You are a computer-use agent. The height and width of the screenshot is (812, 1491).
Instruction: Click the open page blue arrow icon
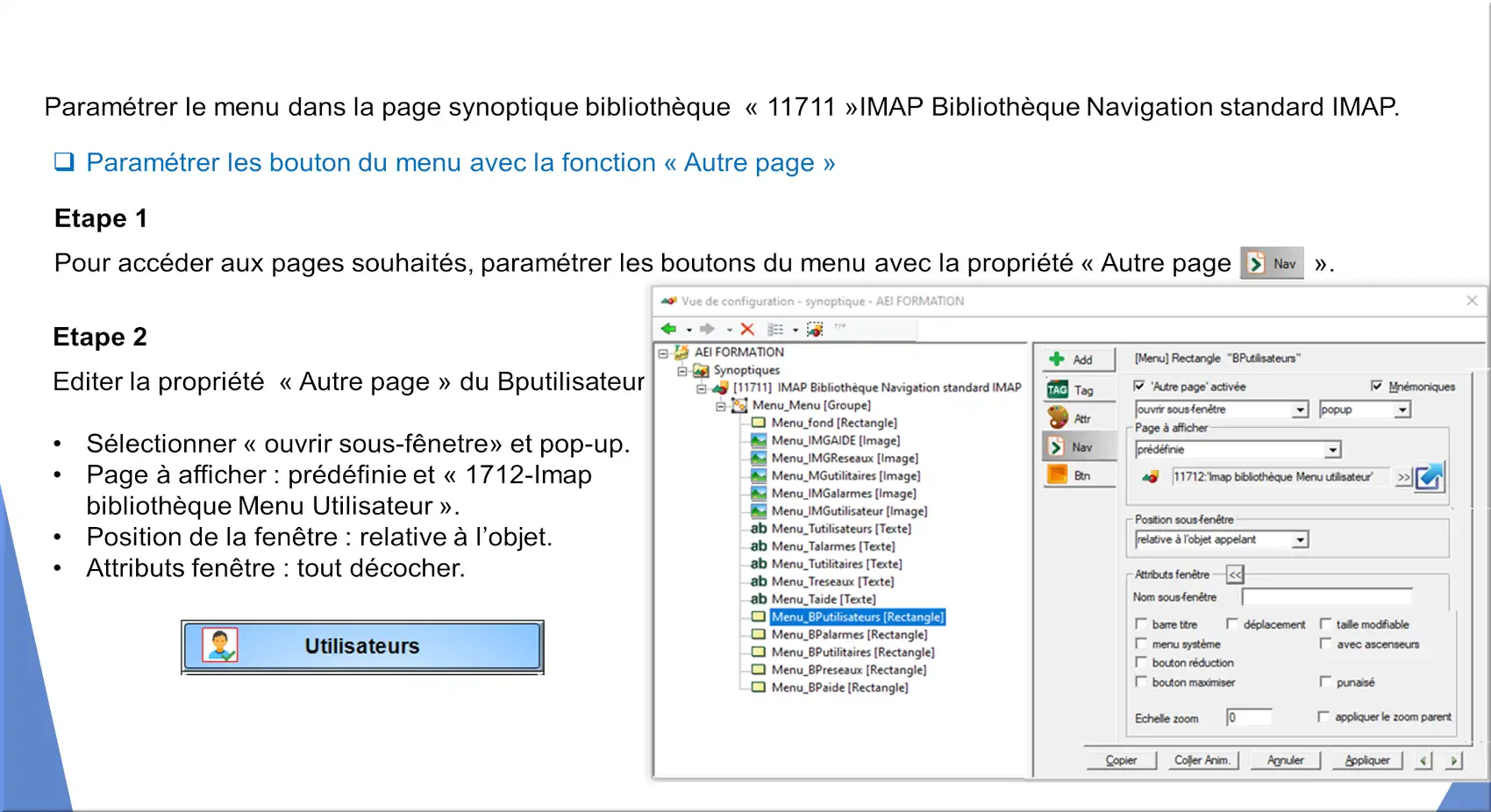[x=1430, y=477]
